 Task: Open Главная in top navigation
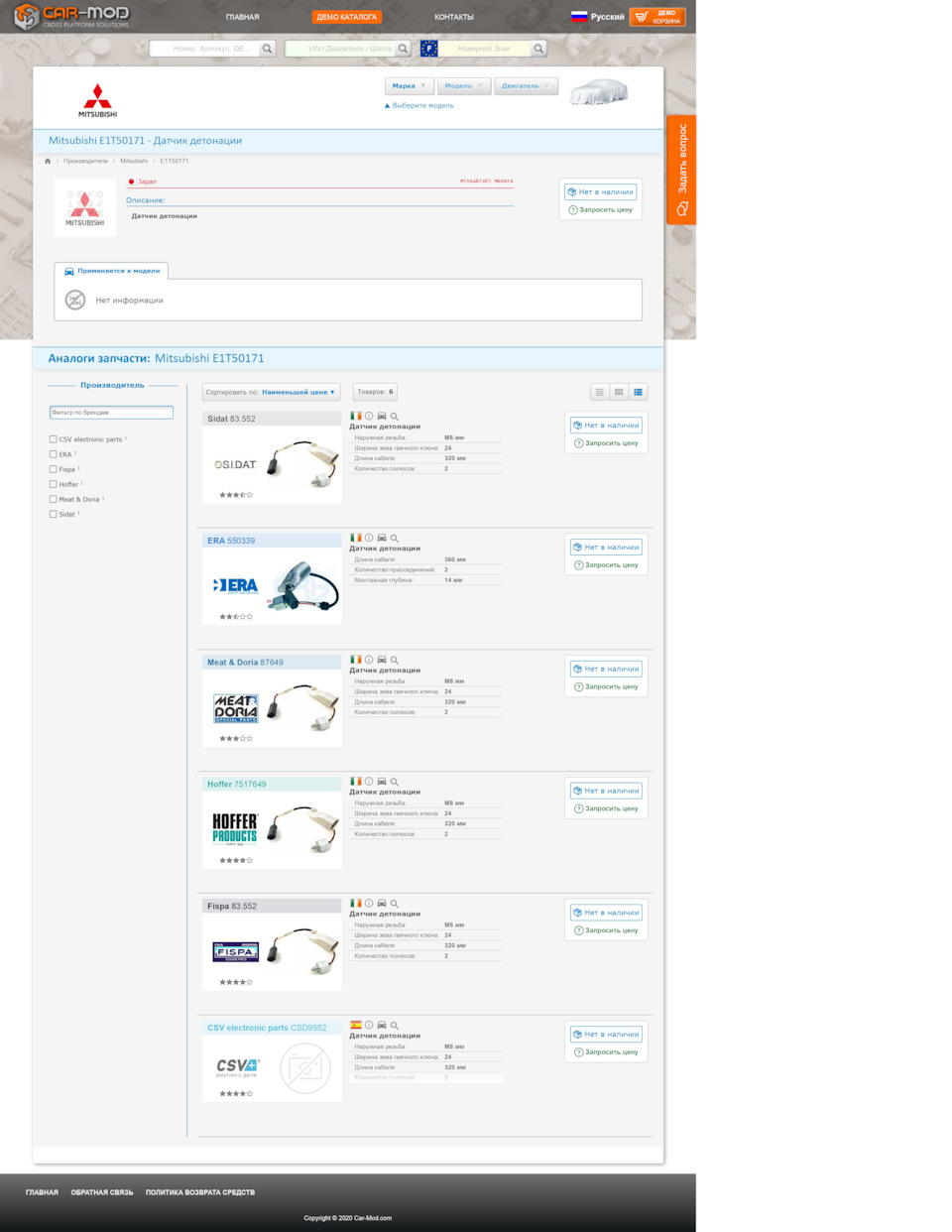(x=242, y=17)
